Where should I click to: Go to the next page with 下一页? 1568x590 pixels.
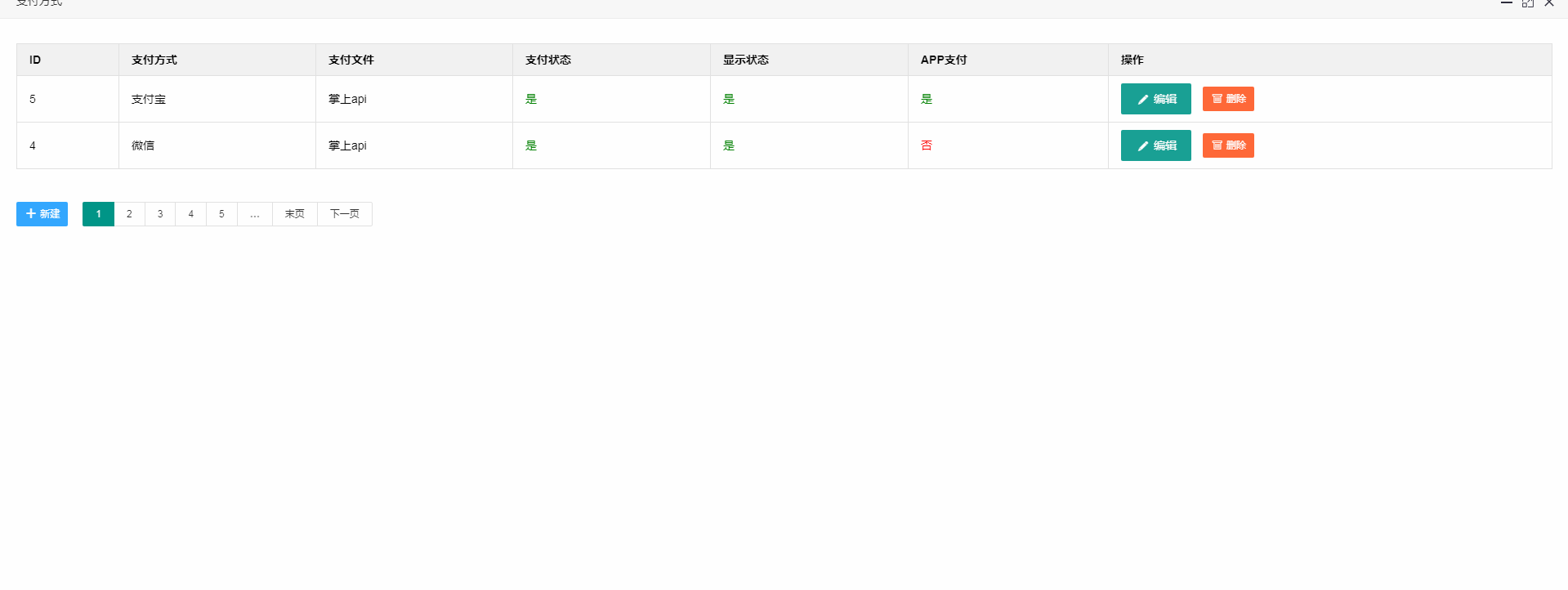pyautogui.click(x=344, y=214)
